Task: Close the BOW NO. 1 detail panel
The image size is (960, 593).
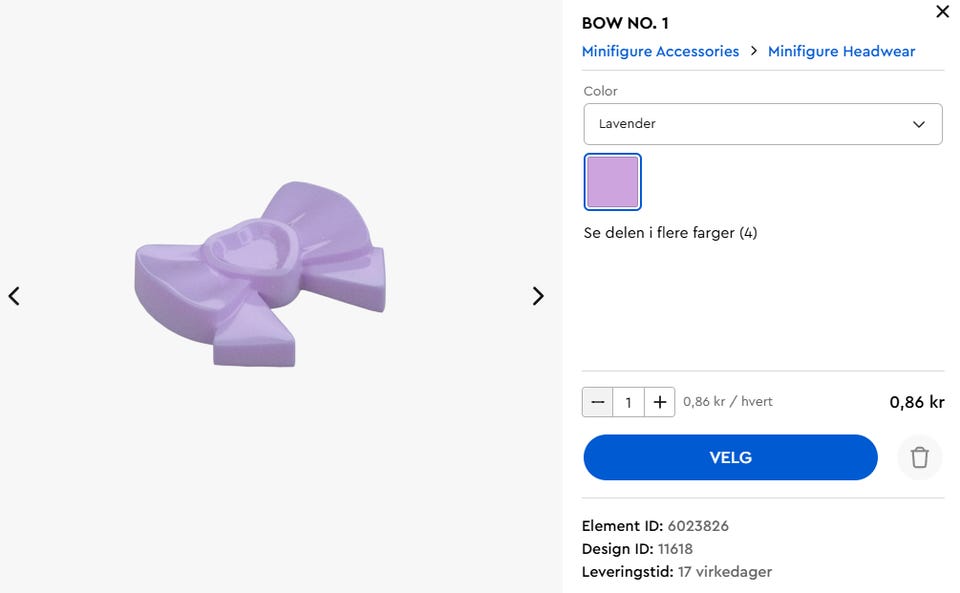Action: click(x=942, y=12)
